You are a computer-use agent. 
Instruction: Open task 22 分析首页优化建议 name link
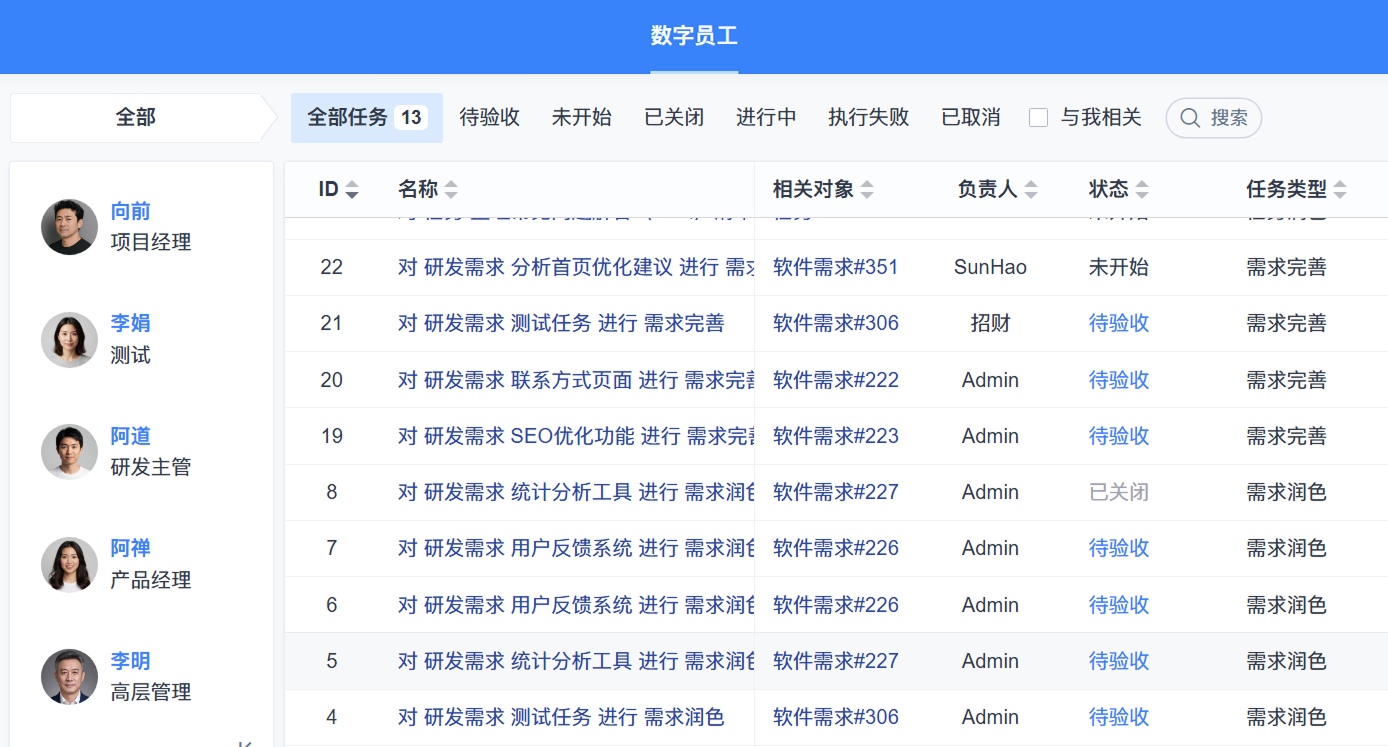[576, 267]
